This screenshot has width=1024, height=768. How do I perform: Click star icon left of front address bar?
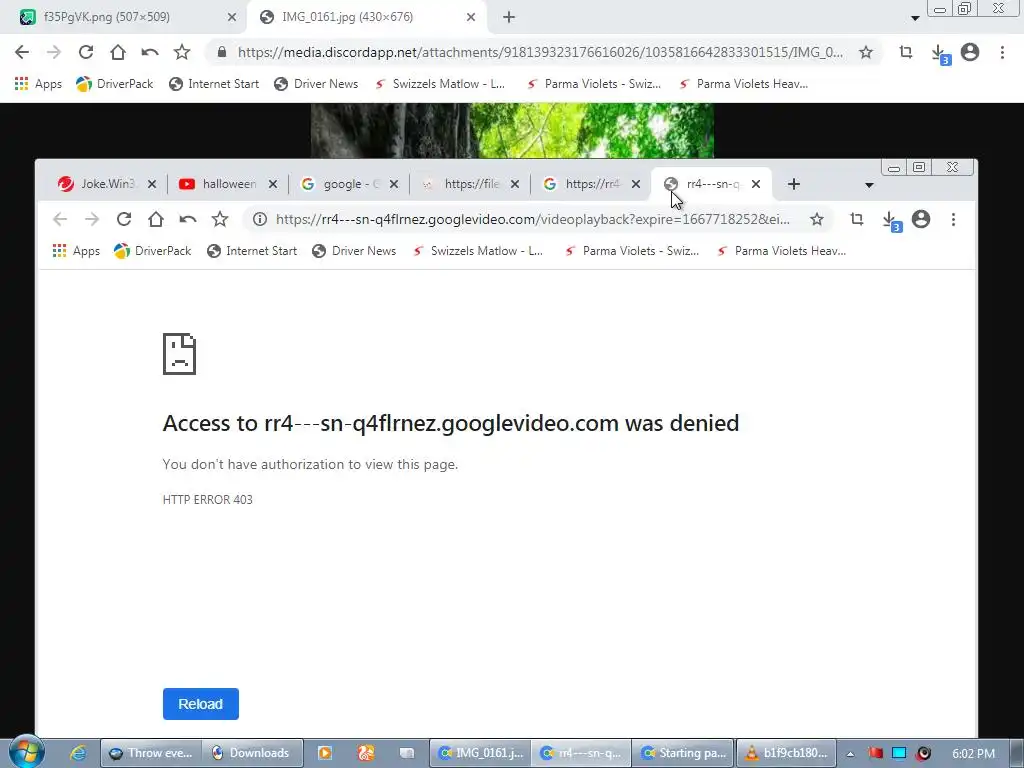coord(220,219)
